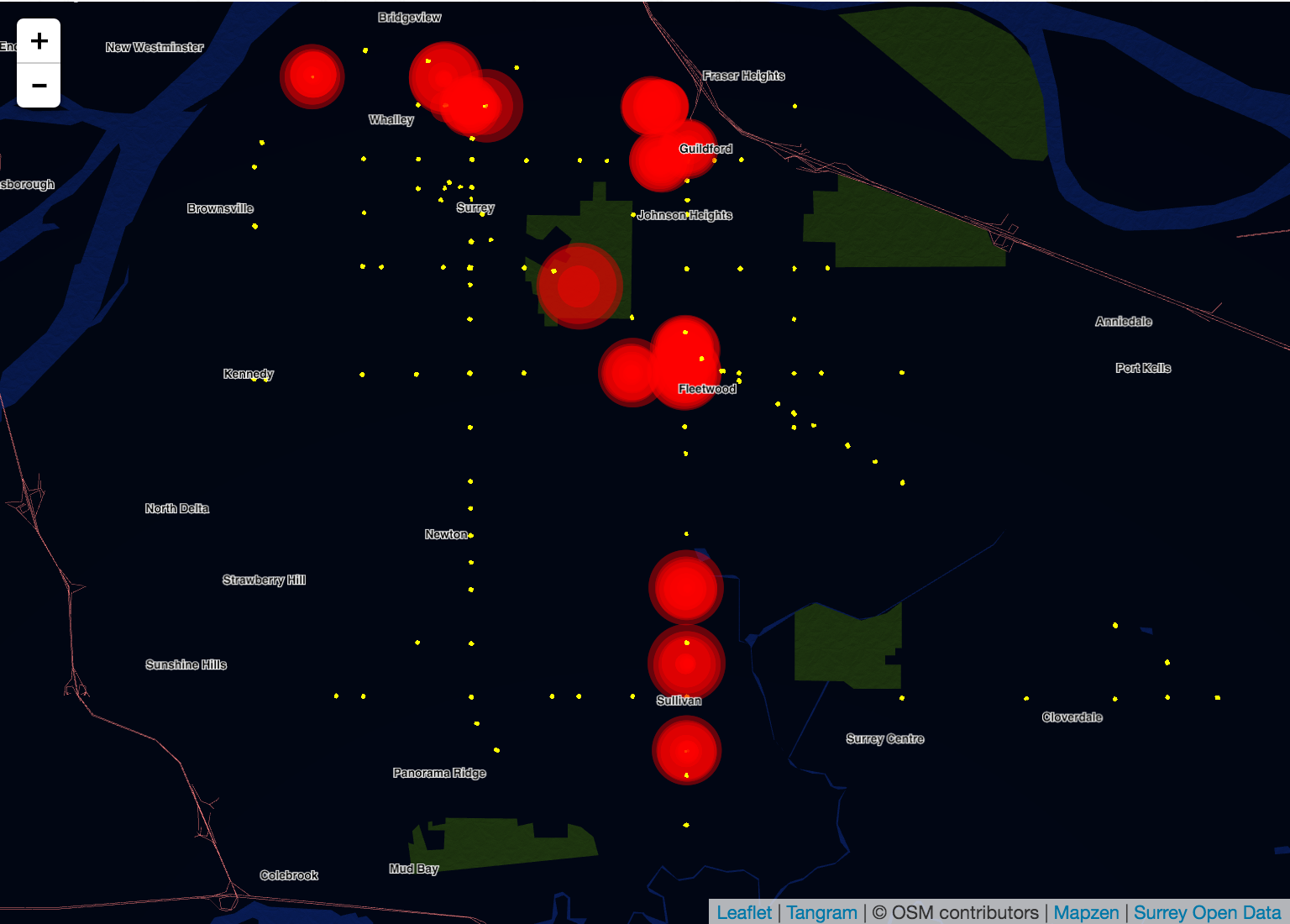
Task: Click the red circle overlapping the park near Surrey
Action: (579, 286)
